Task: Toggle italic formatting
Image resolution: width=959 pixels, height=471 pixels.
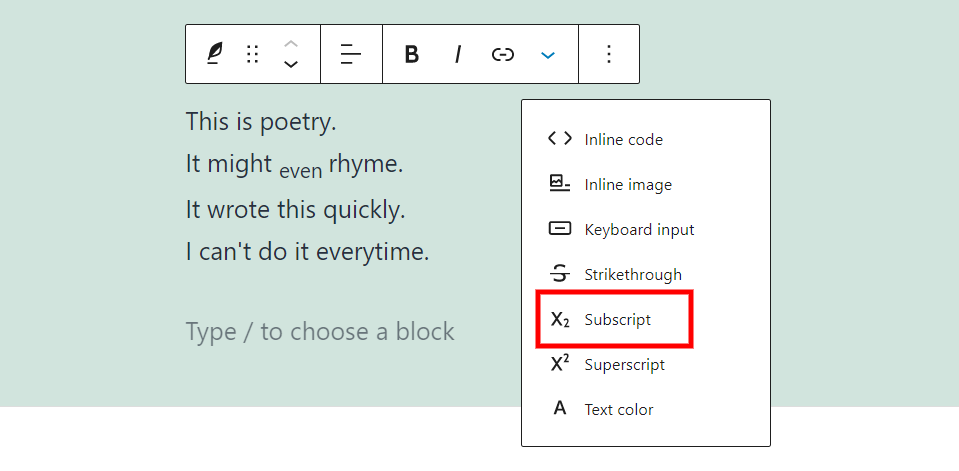Action: [457, 54]
